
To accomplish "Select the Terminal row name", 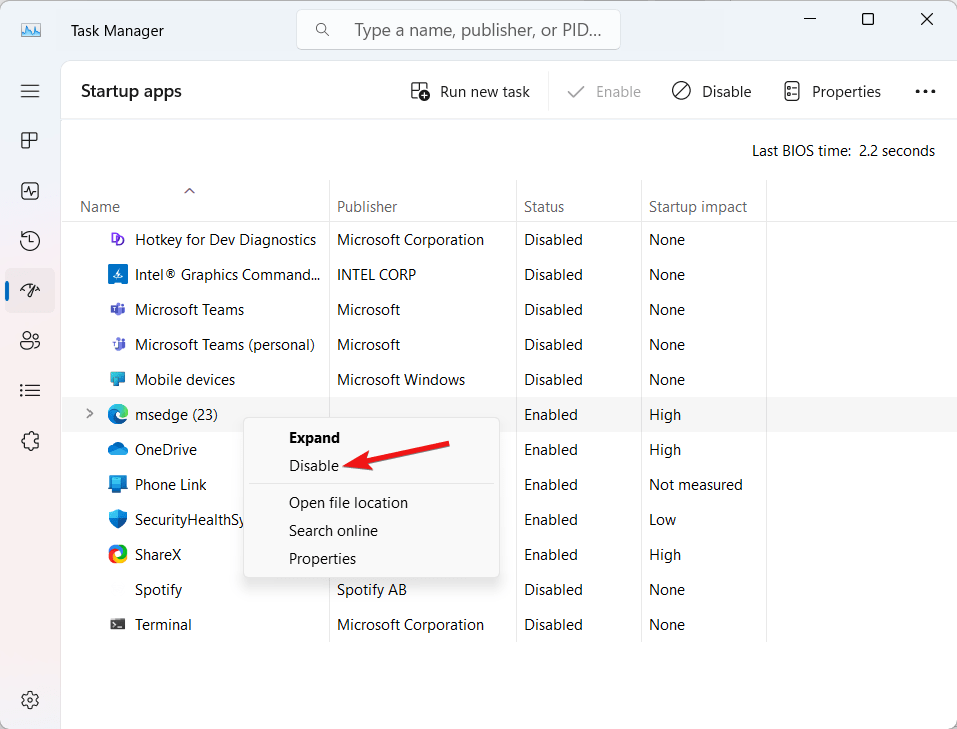I will pyautogui.click(x=163, y=625).
